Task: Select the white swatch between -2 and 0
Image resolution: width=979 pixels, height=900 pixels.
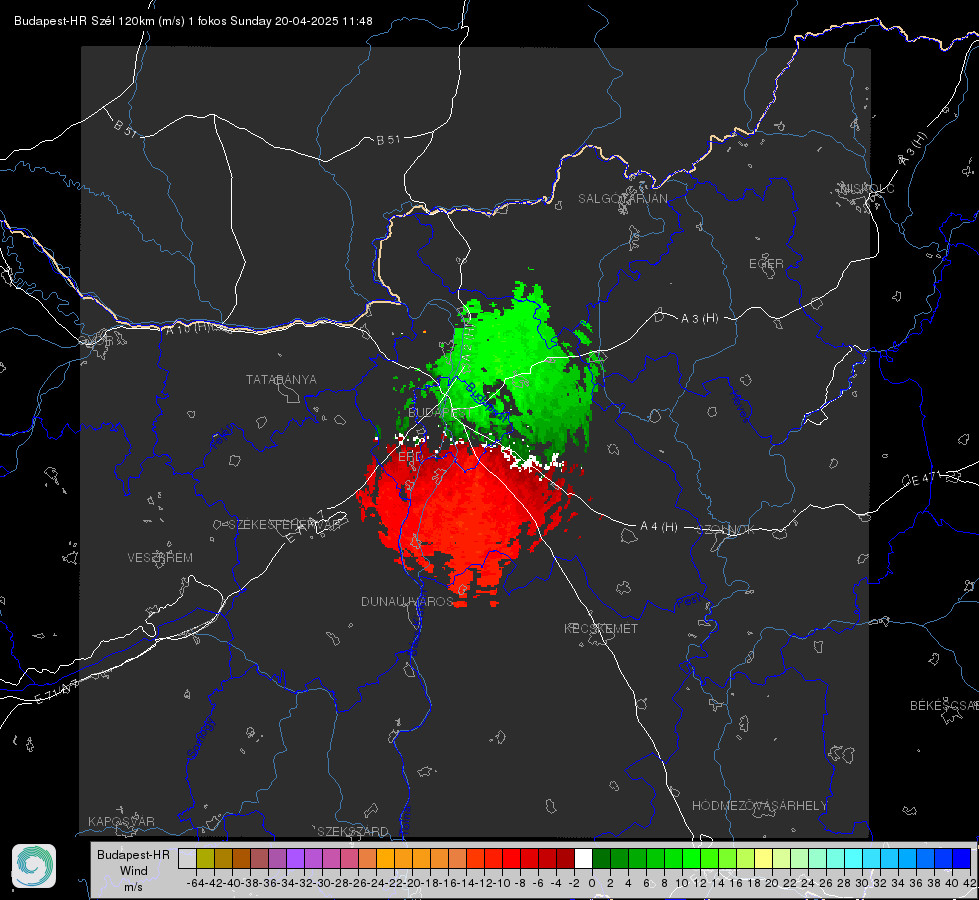Action: click(583, 858)
